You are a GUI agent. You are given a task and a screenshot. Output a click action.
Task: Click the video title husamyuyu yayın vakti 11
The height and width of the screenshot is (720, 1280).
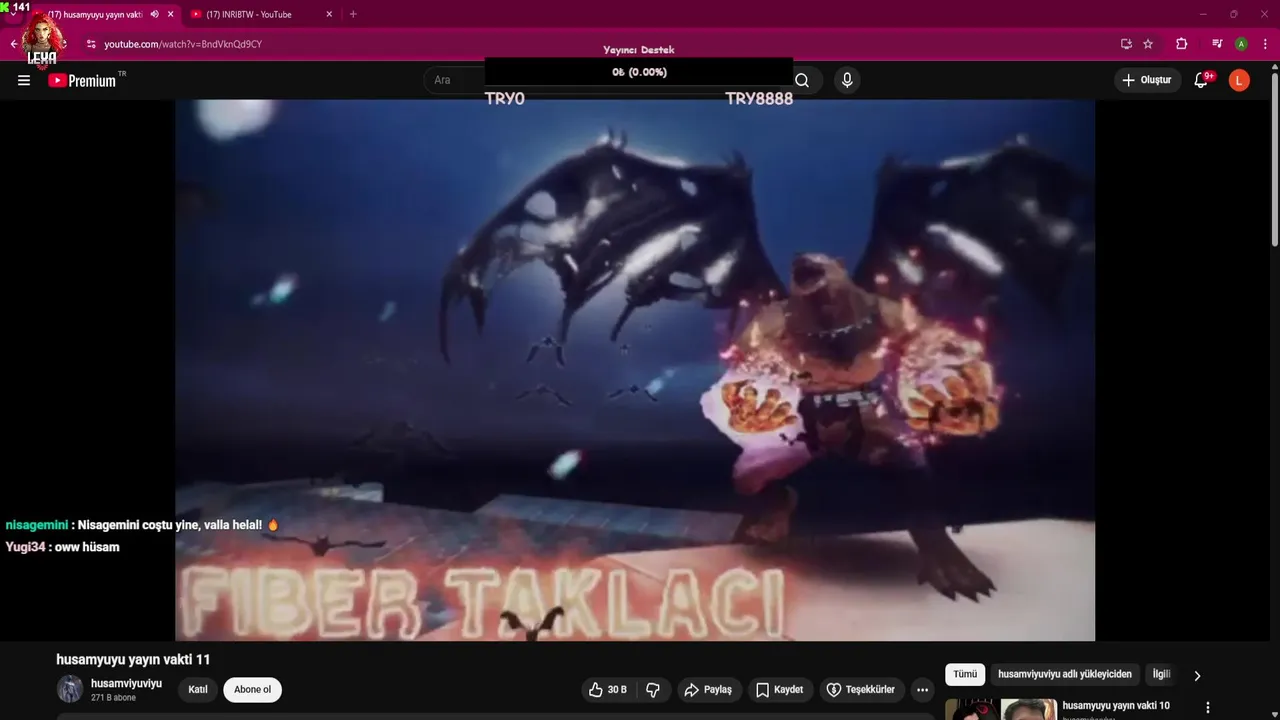click(133, 660)
